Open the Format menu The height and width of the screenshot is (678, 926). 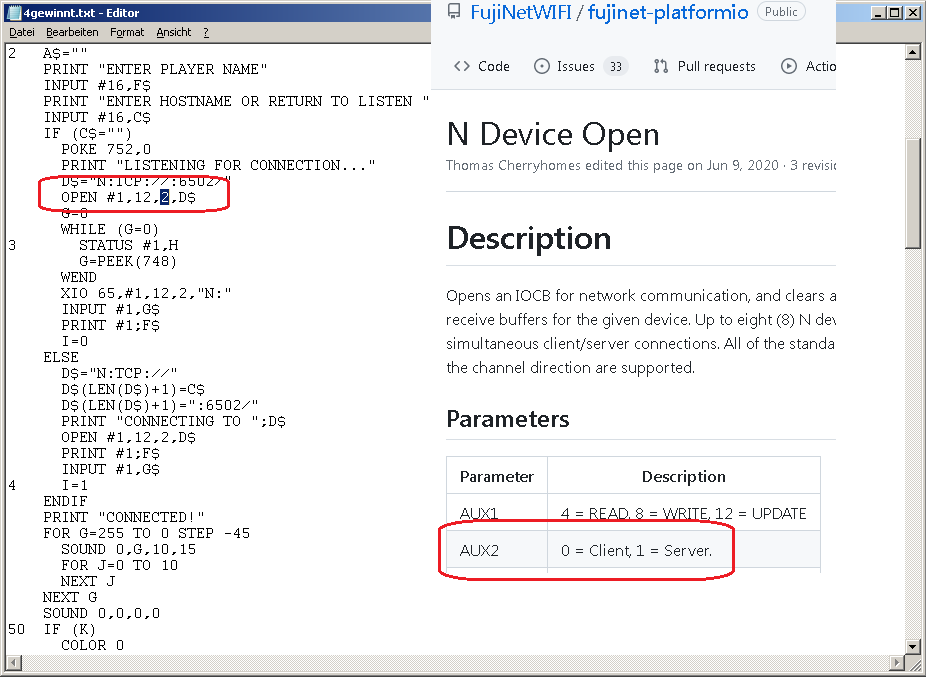coord(127,32)
